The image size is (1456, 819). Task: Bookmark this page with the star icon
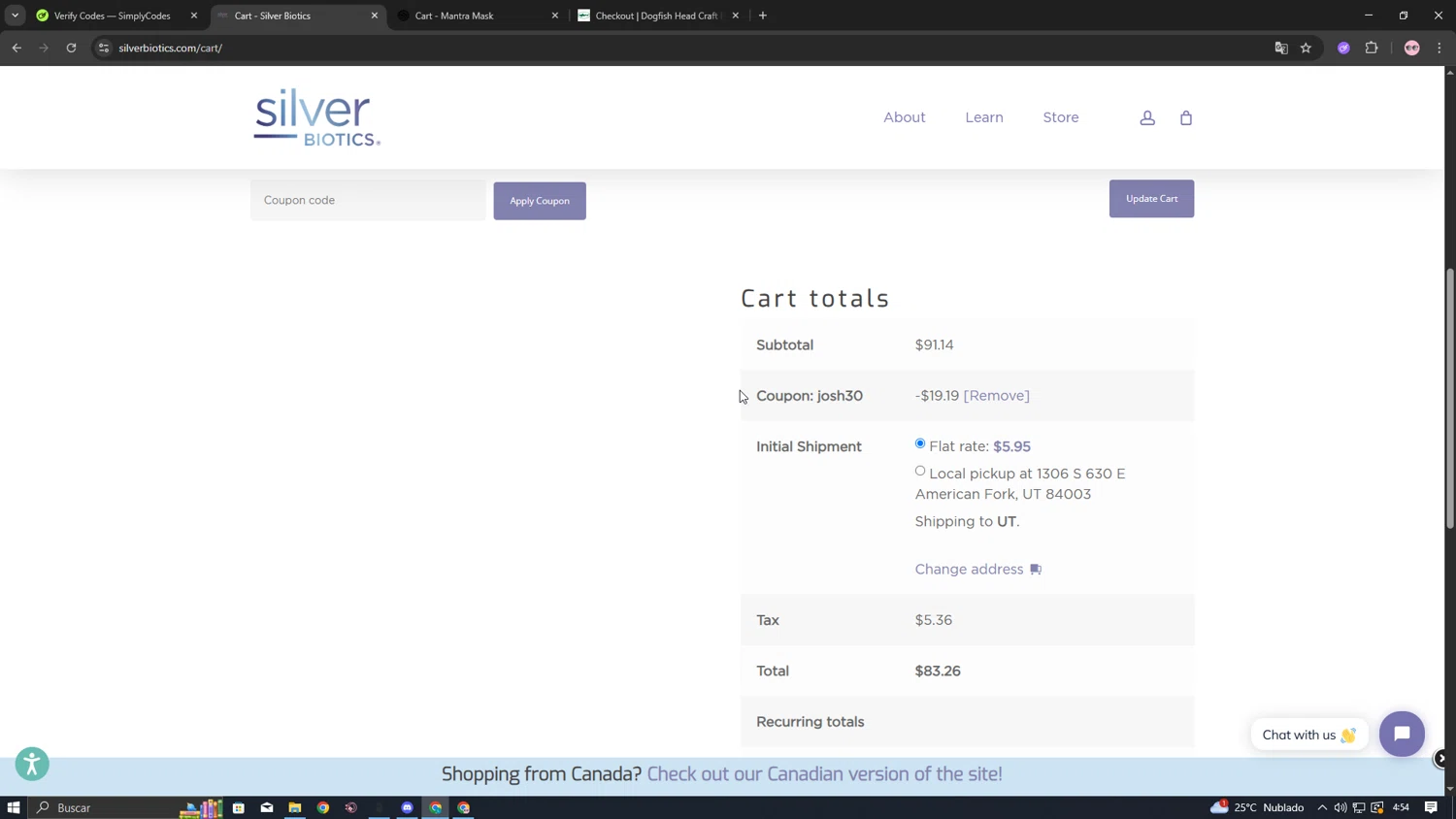pos(1306,48)
